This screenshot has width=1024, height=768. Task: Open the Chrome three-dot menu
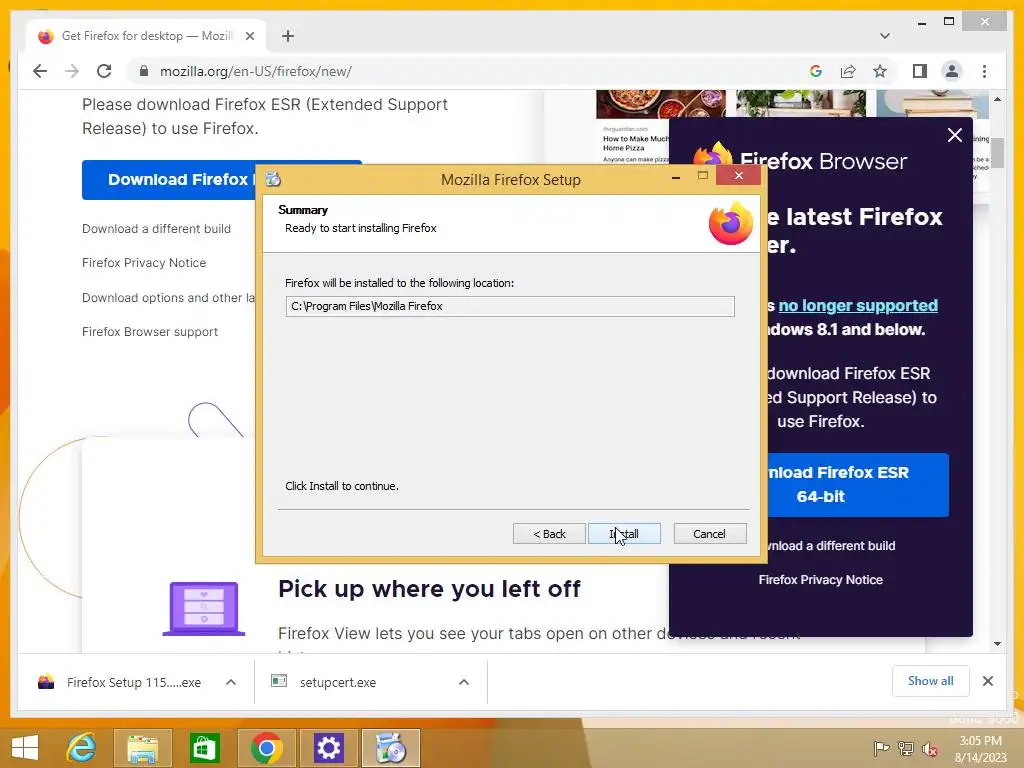984,71
